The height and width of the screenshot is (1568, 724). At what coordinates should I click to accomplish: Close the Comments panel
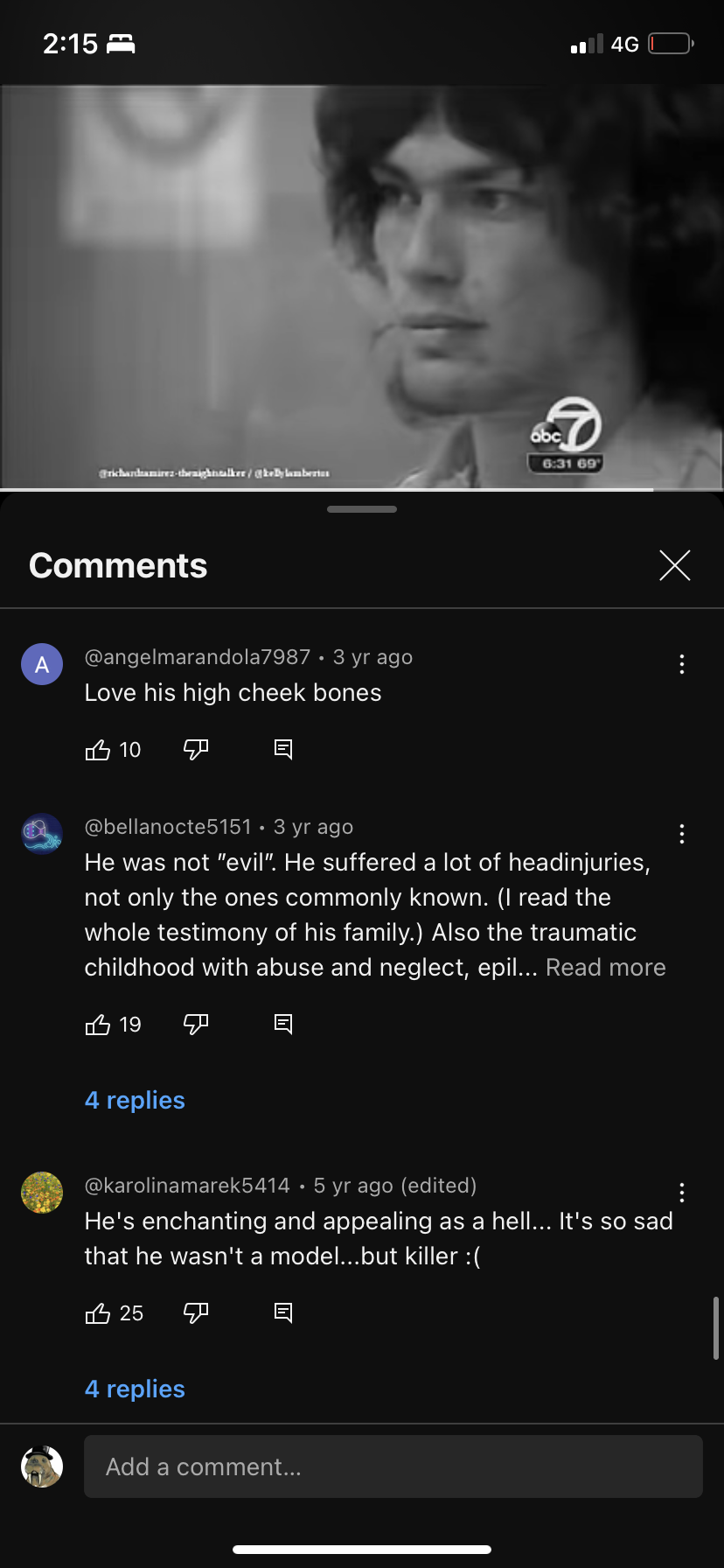[x=675, y=565]
